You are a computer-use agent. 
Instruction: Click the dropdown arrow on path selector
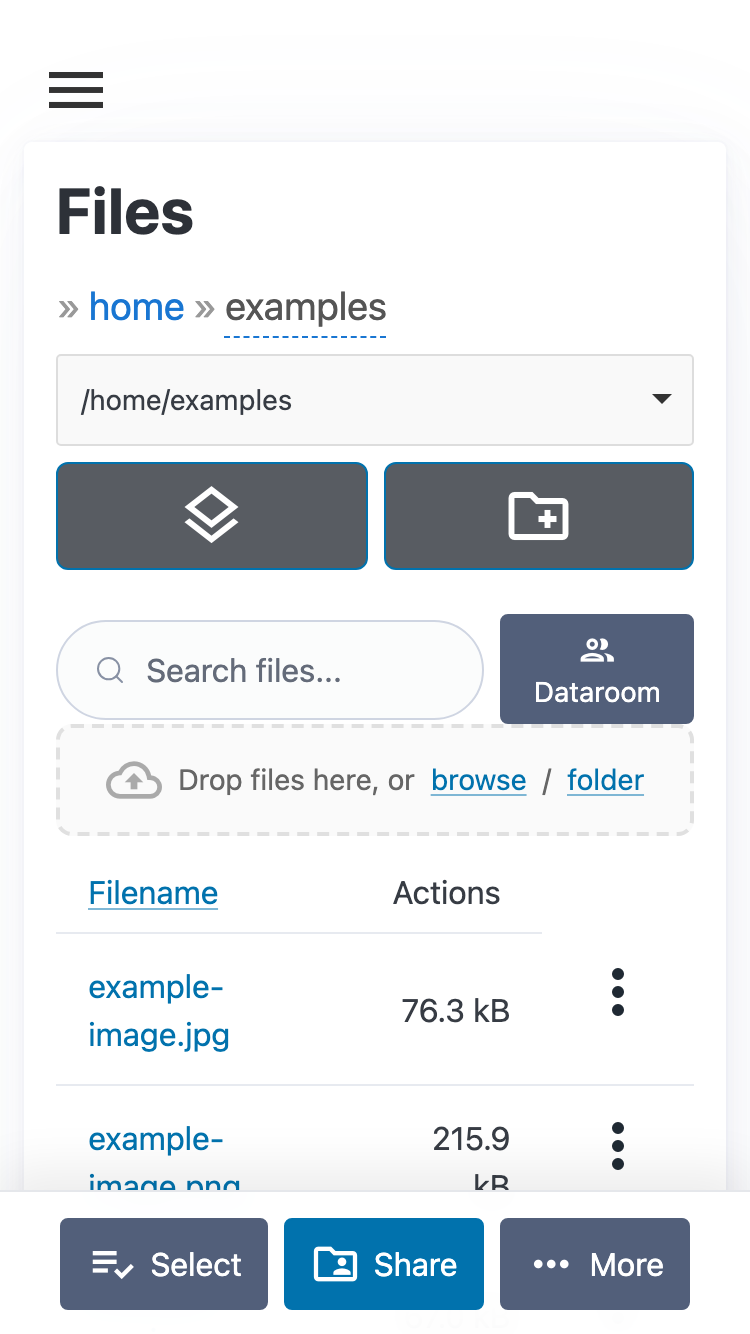click(661, 399)
